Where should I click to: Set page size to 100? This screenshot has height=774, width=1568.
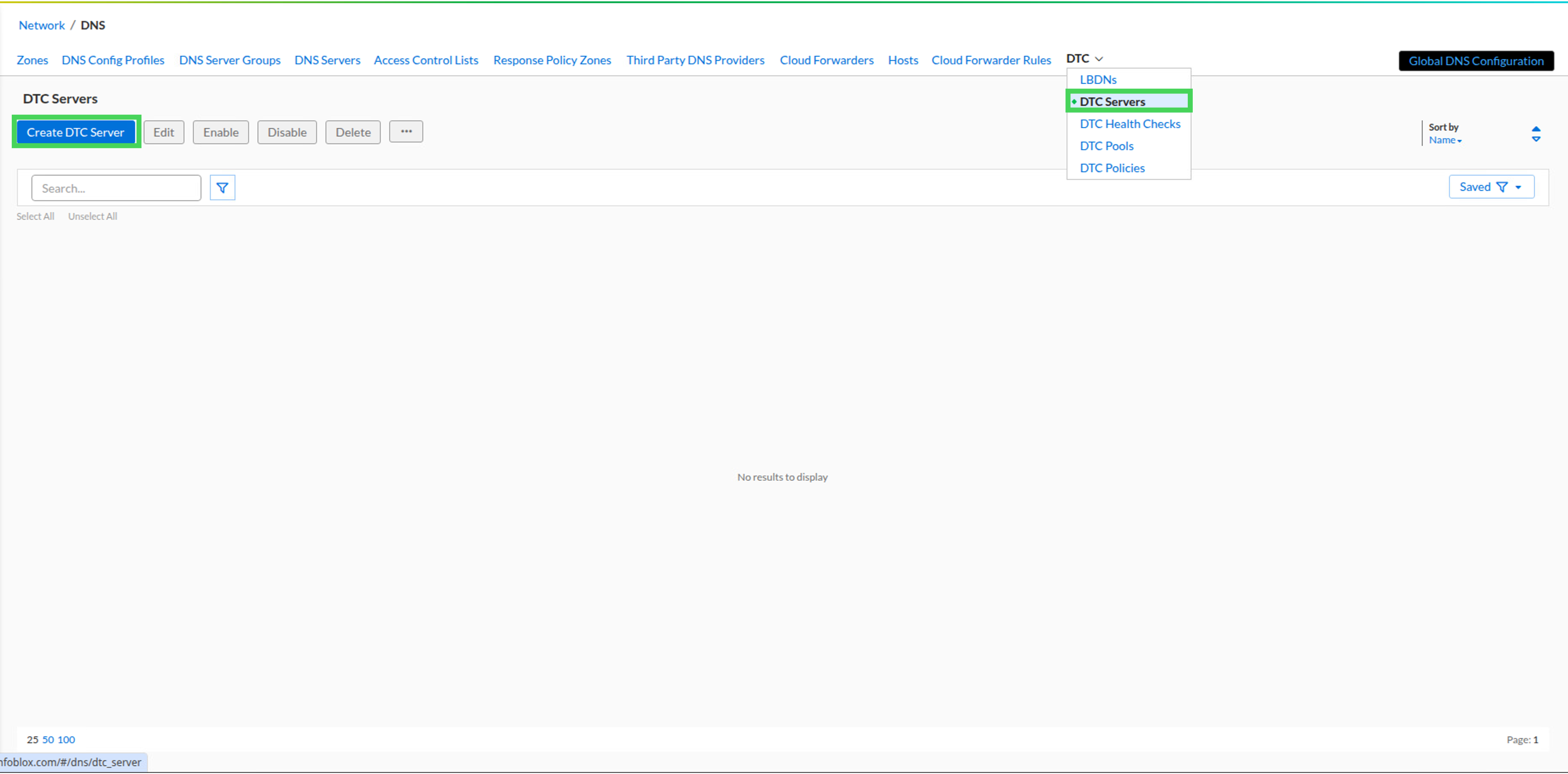point(66,740)
